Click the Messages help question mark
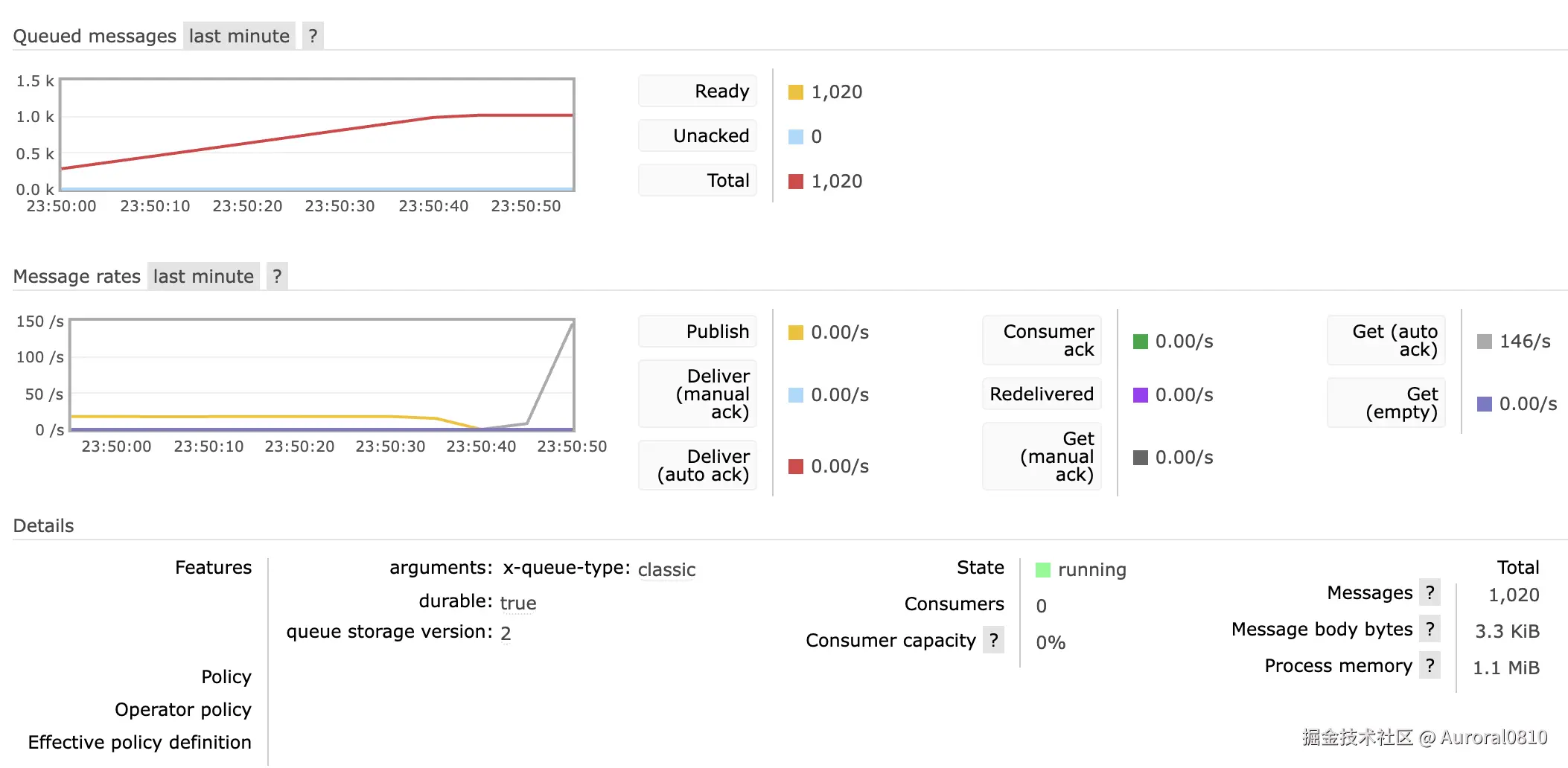 (x=1430, y=592)
